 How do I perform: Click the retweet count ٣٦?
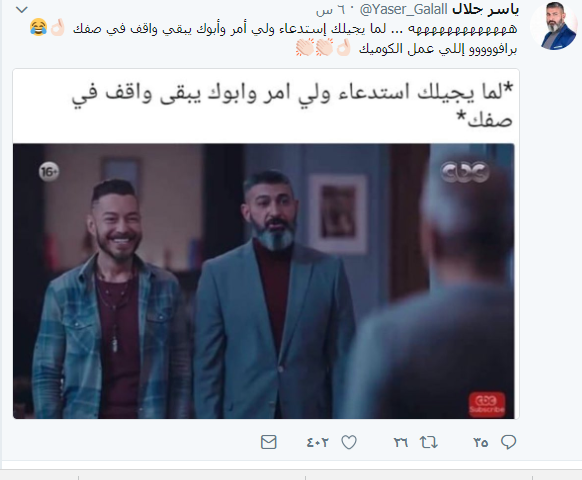pyautogui.click(x=401, y=443)
